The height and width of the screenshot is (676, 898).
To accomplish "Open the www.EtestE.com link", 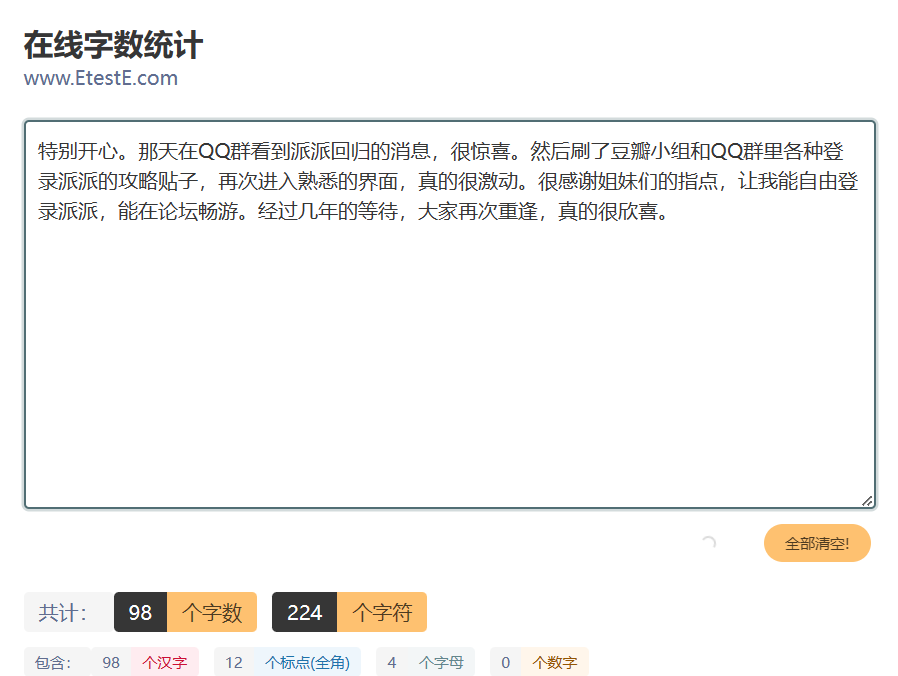I will pos(101,78).
